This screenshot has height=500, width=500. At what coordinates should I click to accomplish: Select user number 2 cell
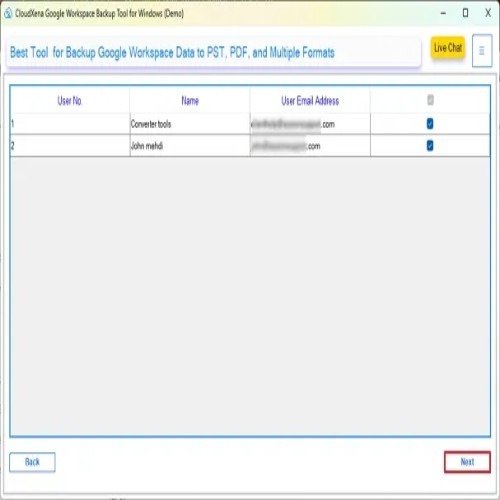click(x=70, y=146)
